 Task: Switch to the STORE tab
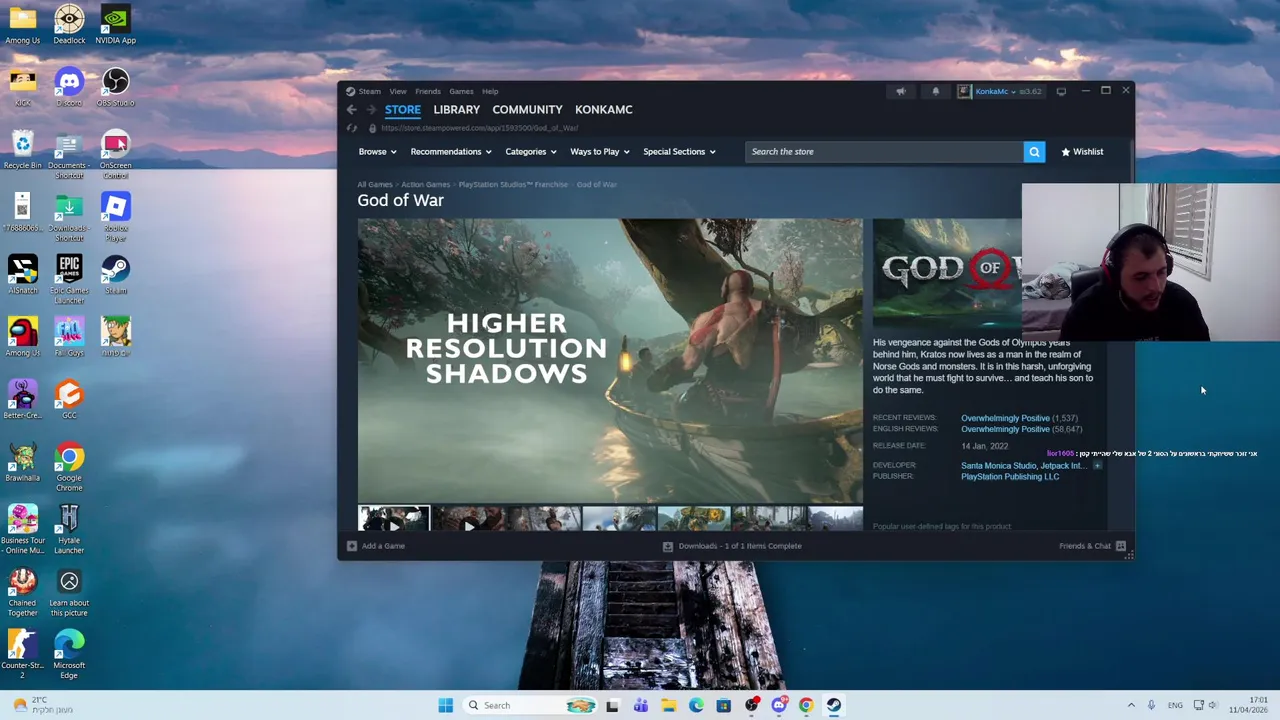[x=403, y=110]
